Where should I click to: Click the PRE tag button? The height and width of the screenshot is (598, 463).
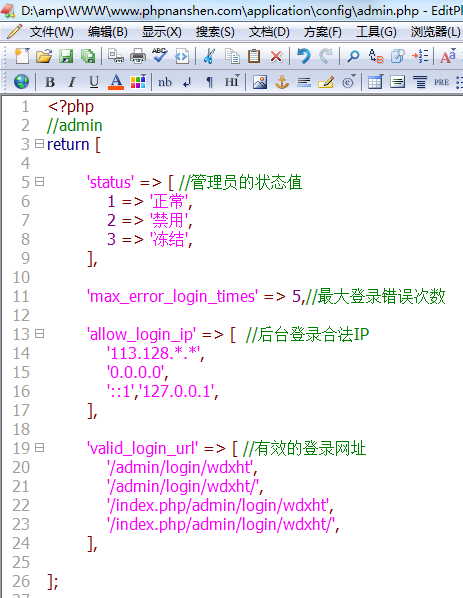coord(441,82)
